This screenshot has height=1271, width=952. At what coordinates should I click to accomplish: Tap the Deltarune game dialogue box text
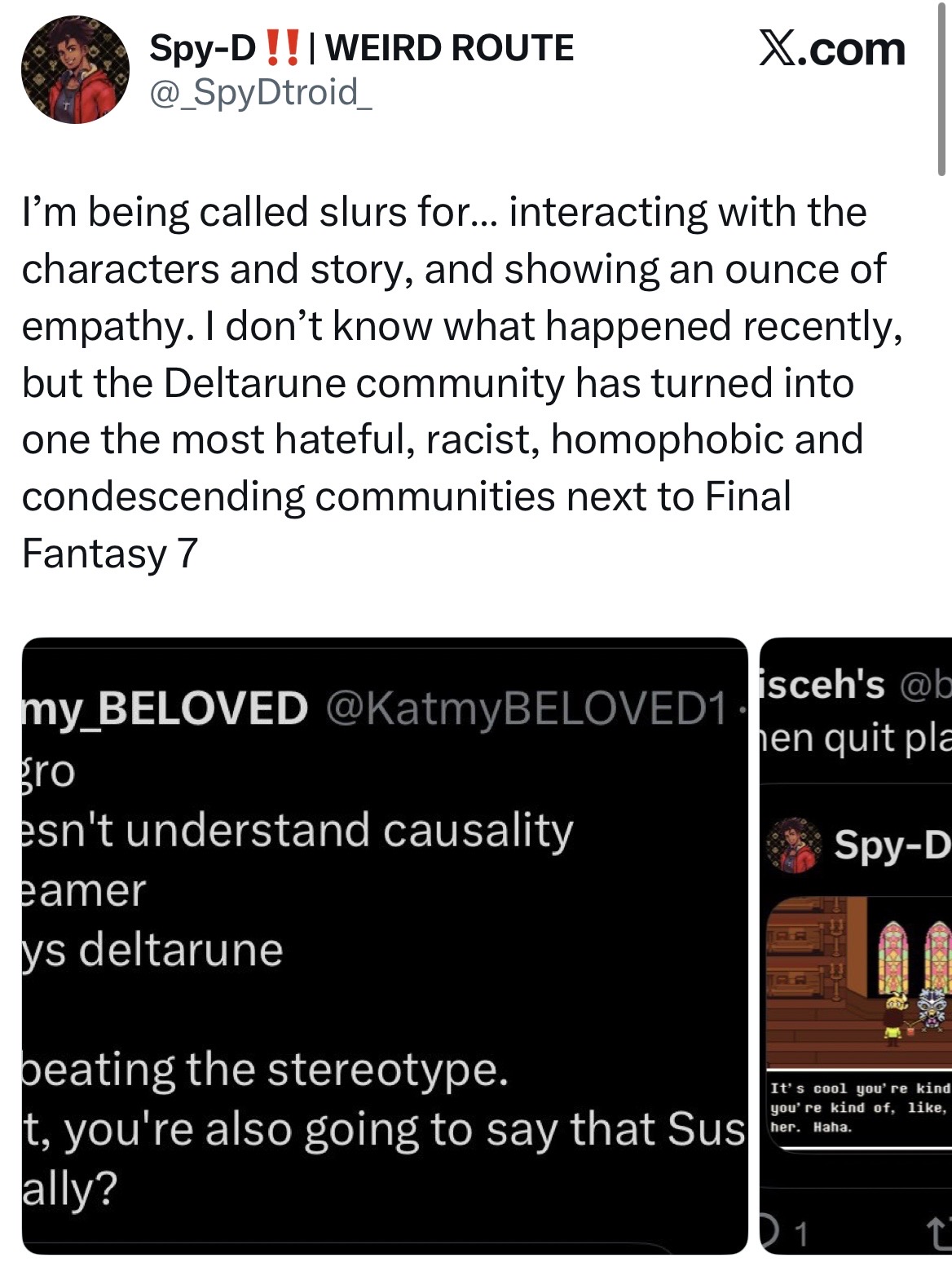(x=860, y=1108)
